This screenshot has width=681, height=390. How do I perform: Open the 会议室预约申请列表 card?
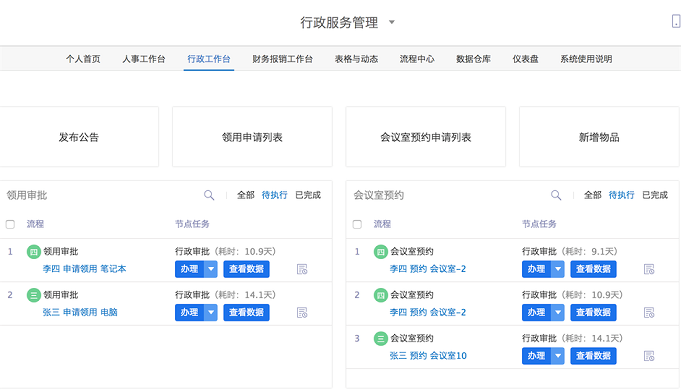point(426,137)
